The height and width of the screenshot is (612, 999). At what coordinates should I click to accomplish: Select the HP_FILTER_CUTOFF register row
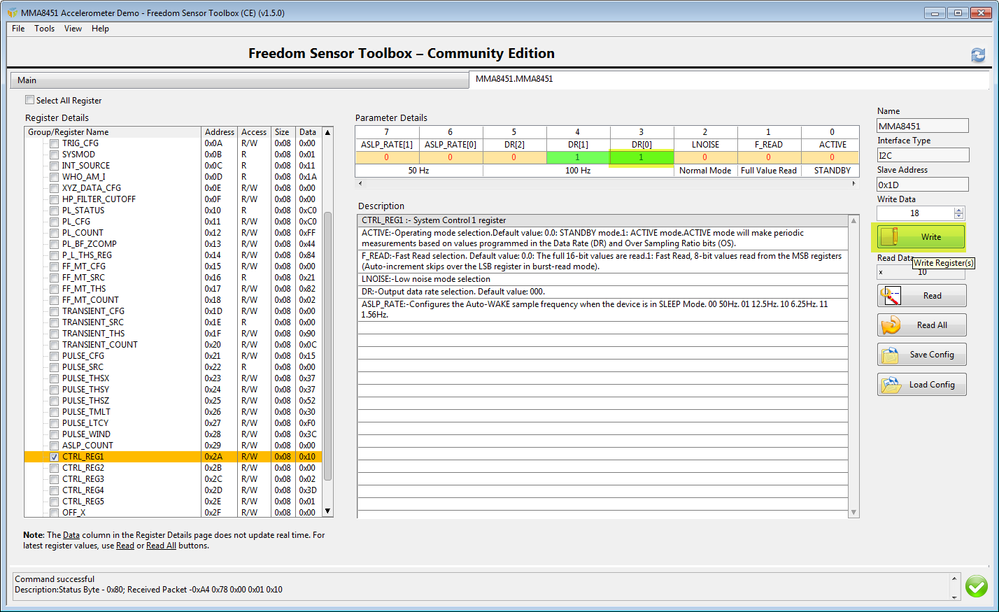pos(173,199)
